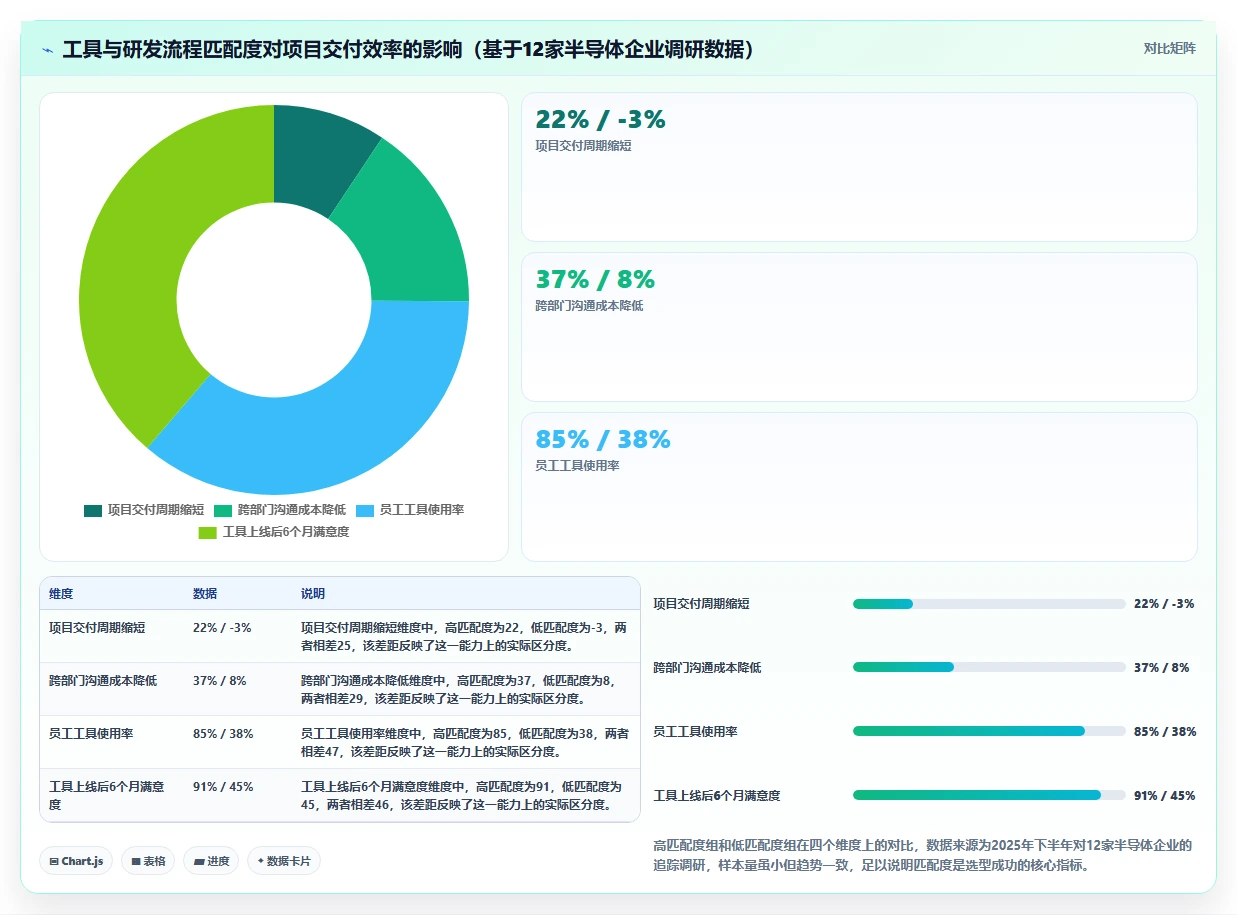Click the description mentioning 两者相差47

[465, 742]
